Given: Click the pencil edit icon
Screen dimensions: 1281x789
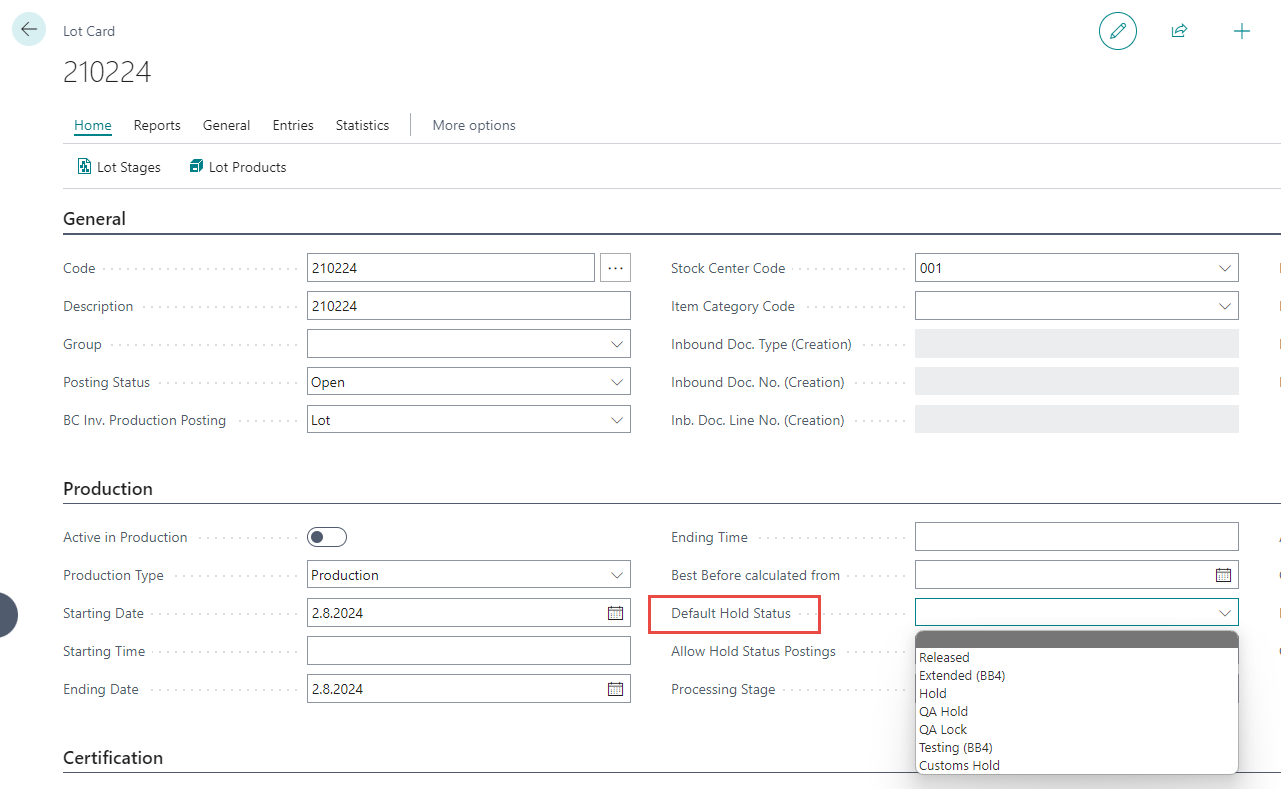Looking at the screenshot, I should (x=1117, y=31).
